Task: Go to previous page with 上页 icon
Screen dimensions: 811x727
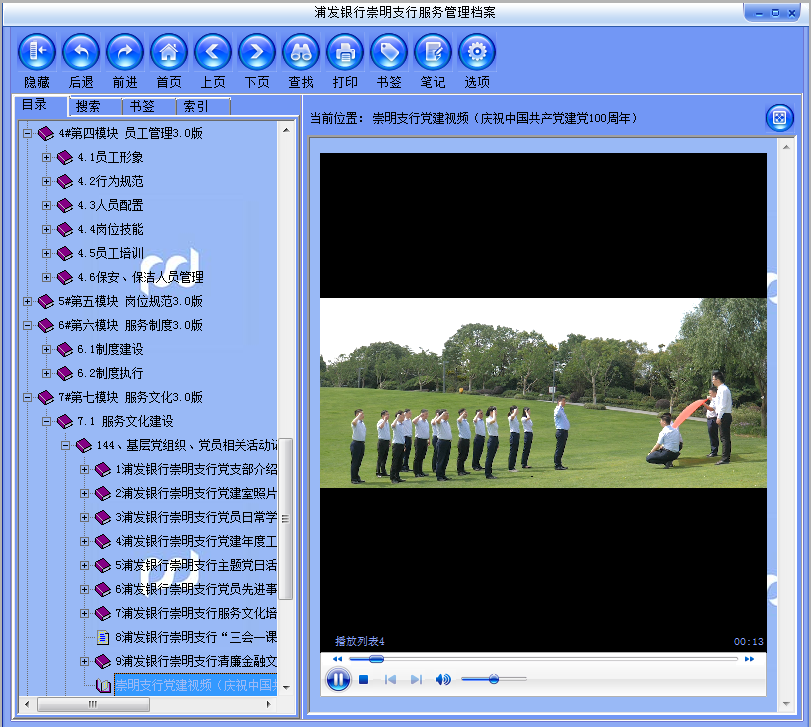Action: 213,52
